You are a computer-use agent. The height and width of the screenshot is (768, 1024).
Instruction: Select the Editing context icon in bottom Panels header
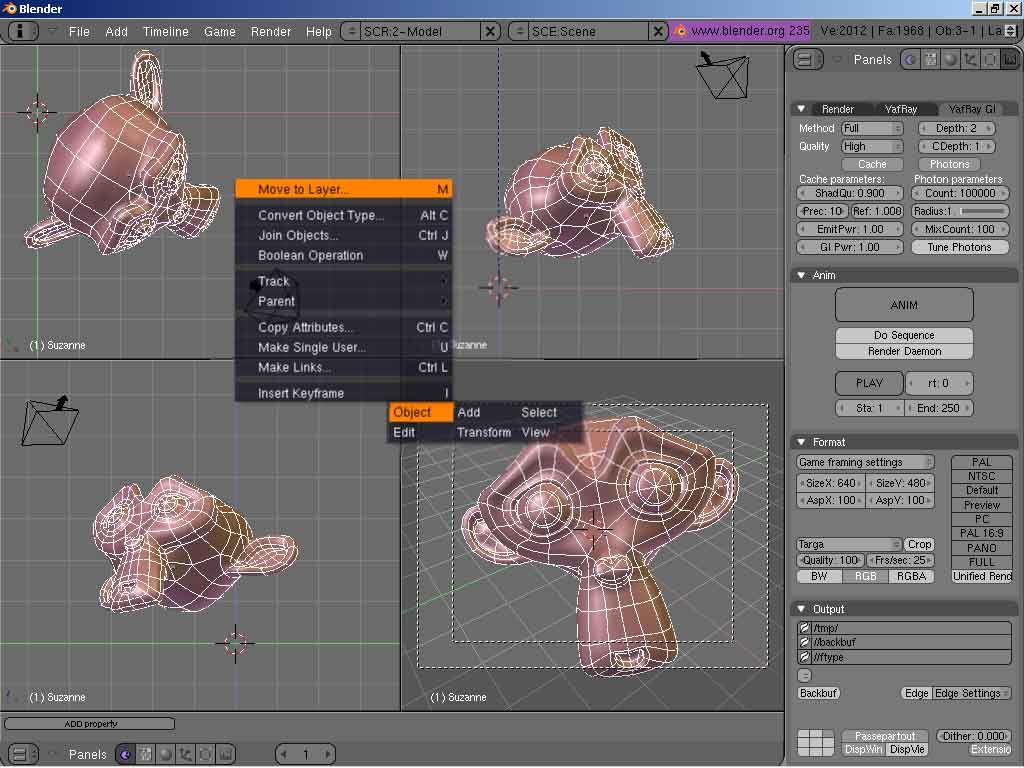tap(205, 754)
